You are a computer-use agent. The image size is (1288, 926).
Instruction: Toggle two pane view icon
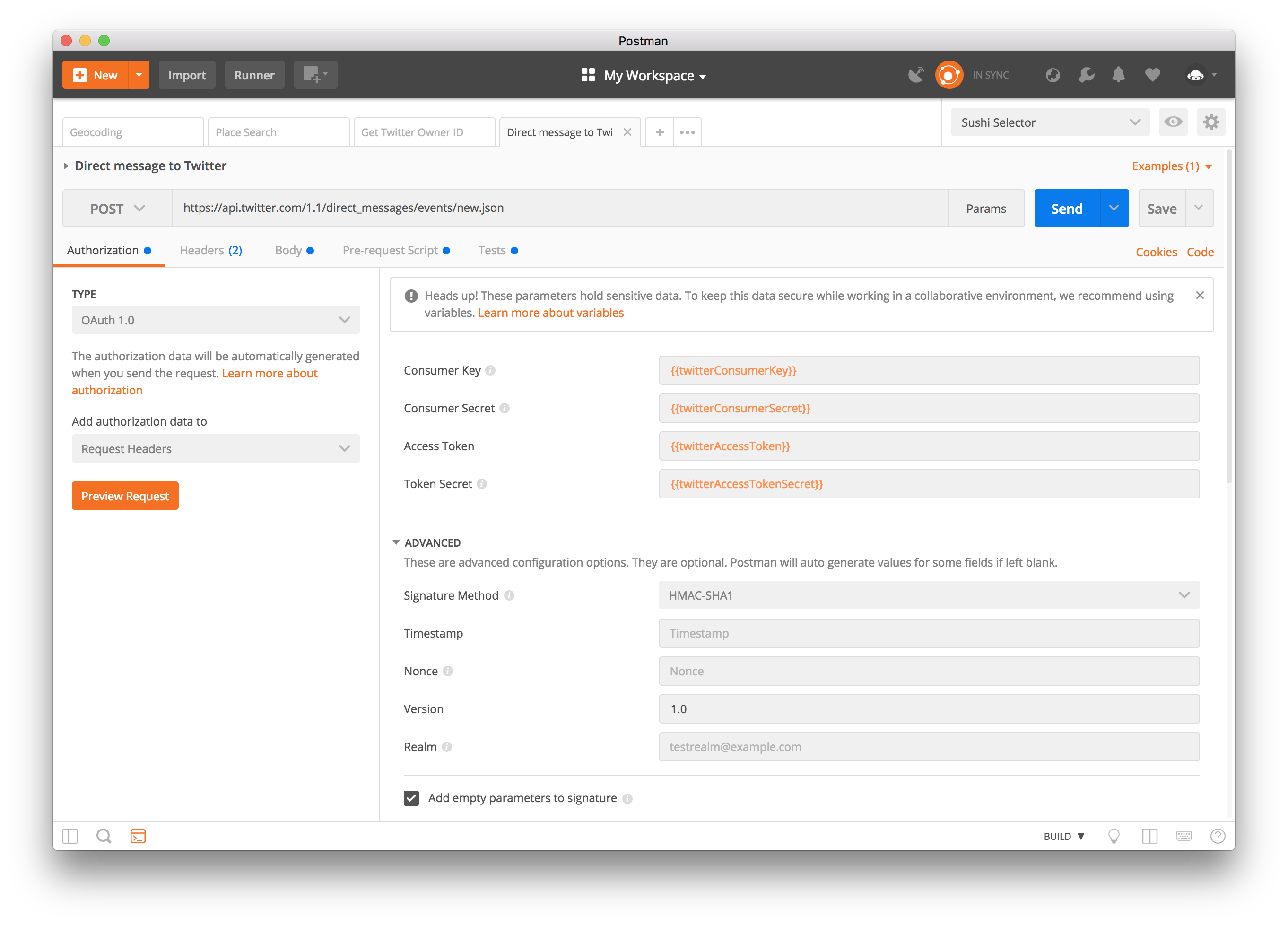click(1149, 836)
